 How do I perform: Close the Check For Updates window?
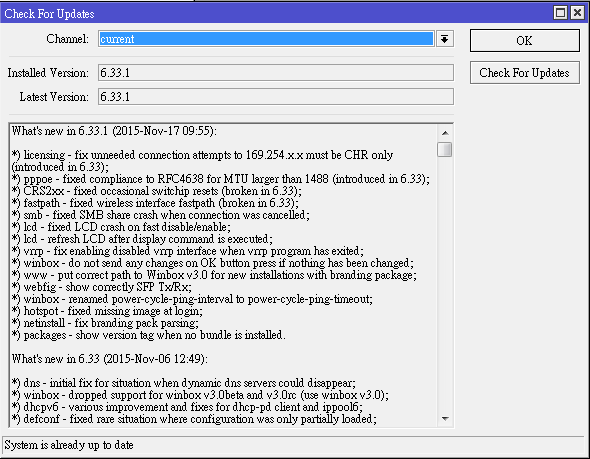577,13
